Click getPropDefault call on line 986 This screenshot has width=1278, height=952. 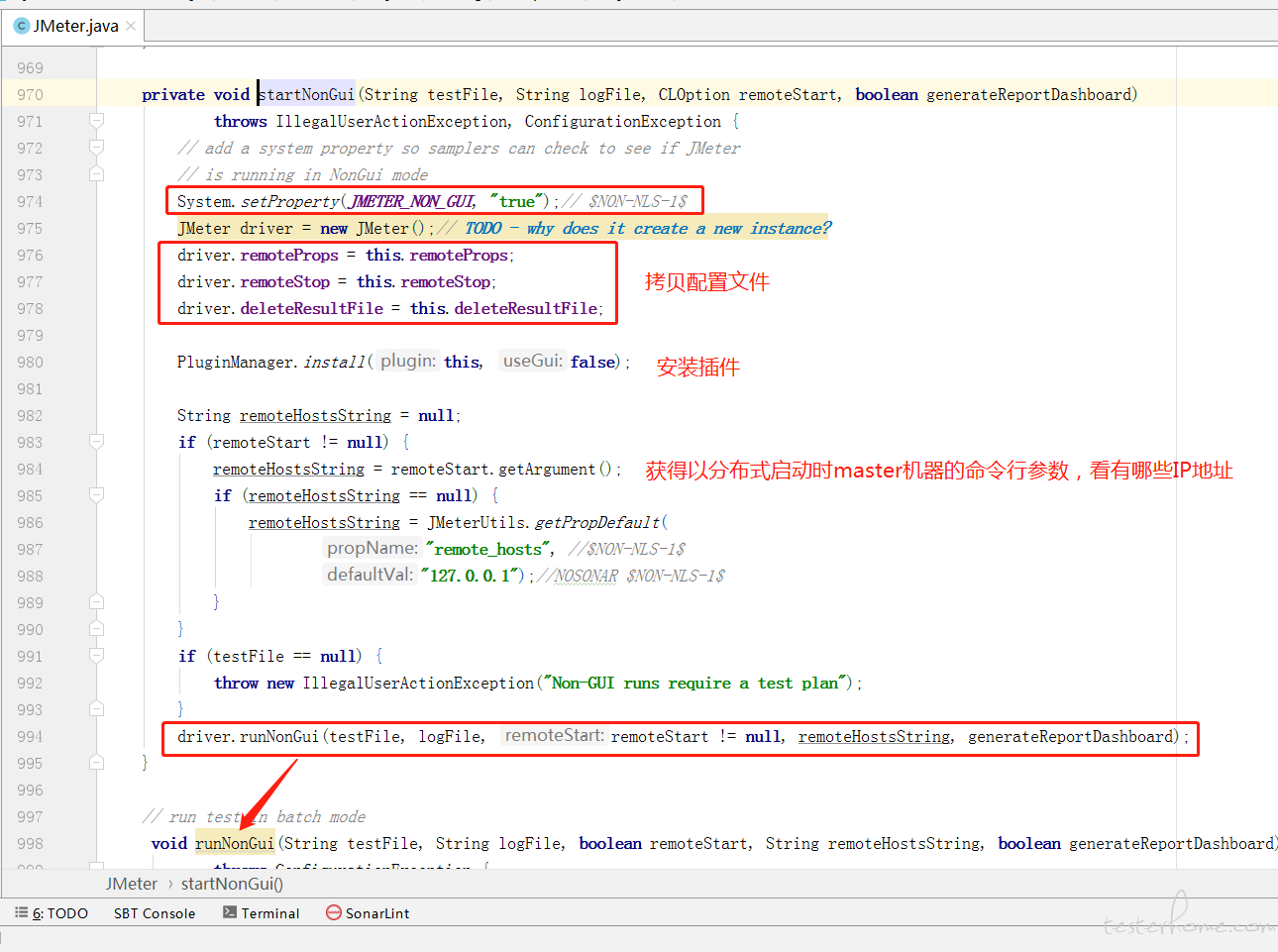click(596, 522)
